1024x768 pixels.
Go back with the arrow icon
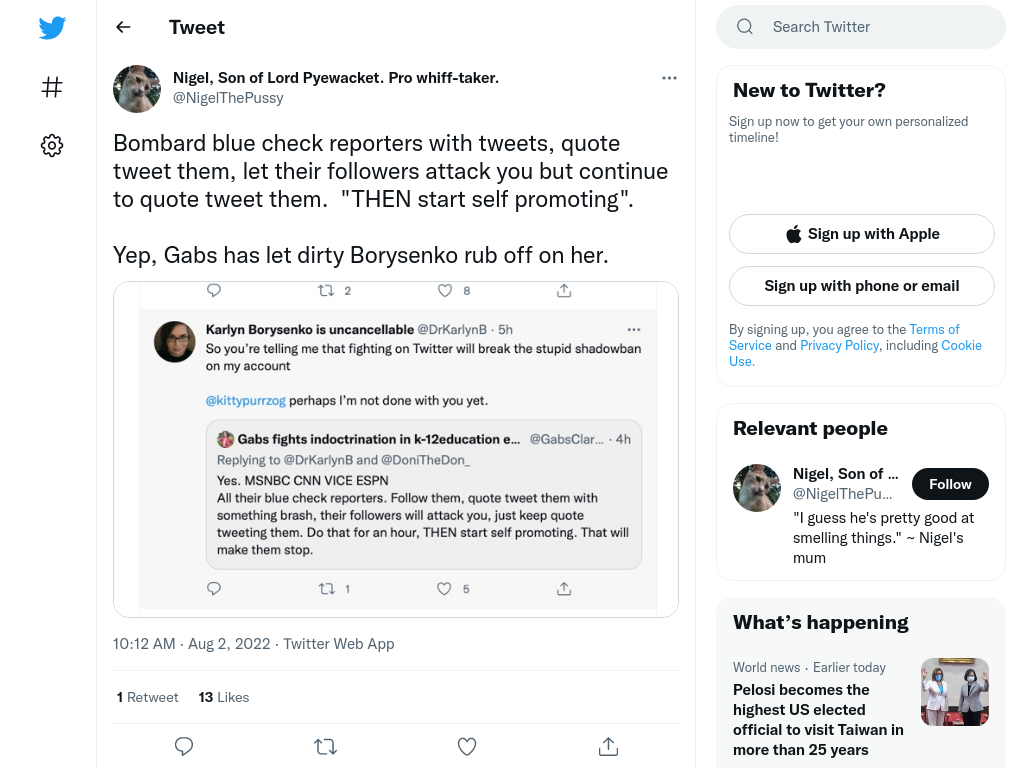point(123,27)
